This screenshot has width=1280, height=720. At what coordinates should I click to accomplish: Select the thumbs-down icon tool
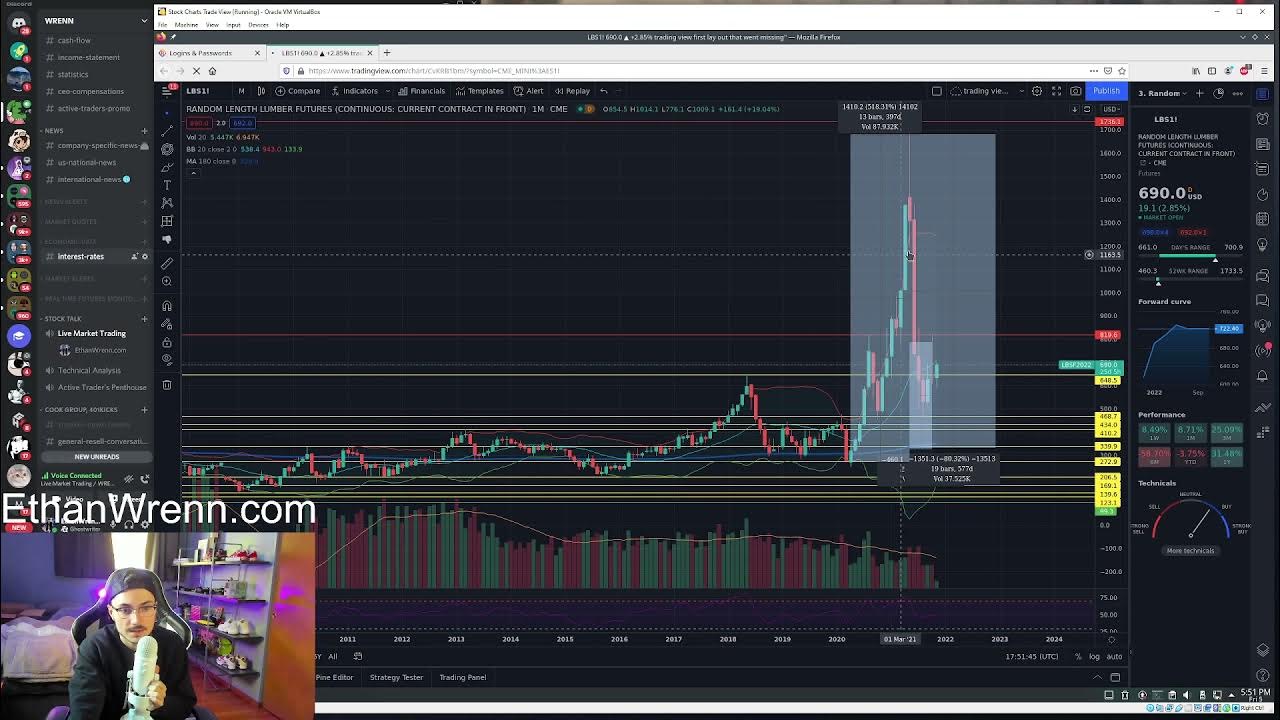167,239
